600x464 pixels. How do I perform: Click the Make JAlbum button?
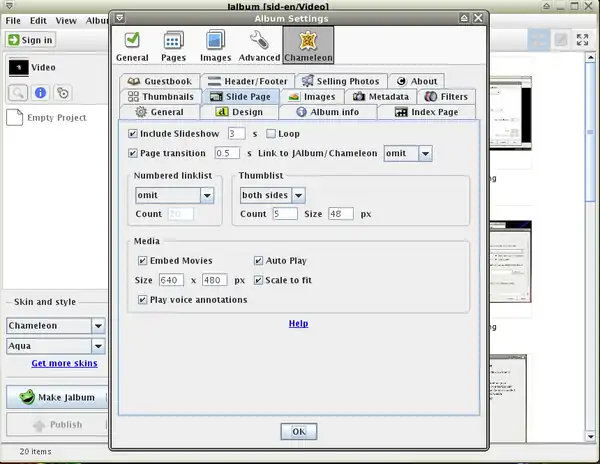tap(57, 397)
